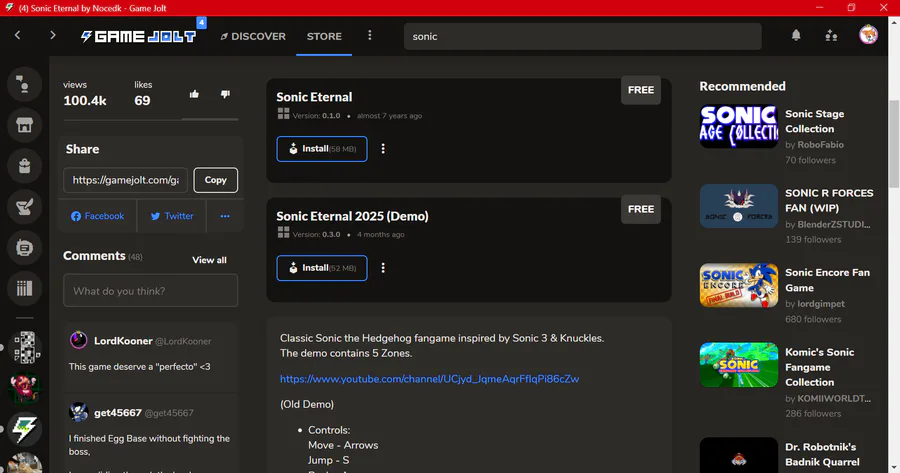Open the store sidebar icon
Image resolution: width=900 pixels, height=473 pixels.
point(24,125)
